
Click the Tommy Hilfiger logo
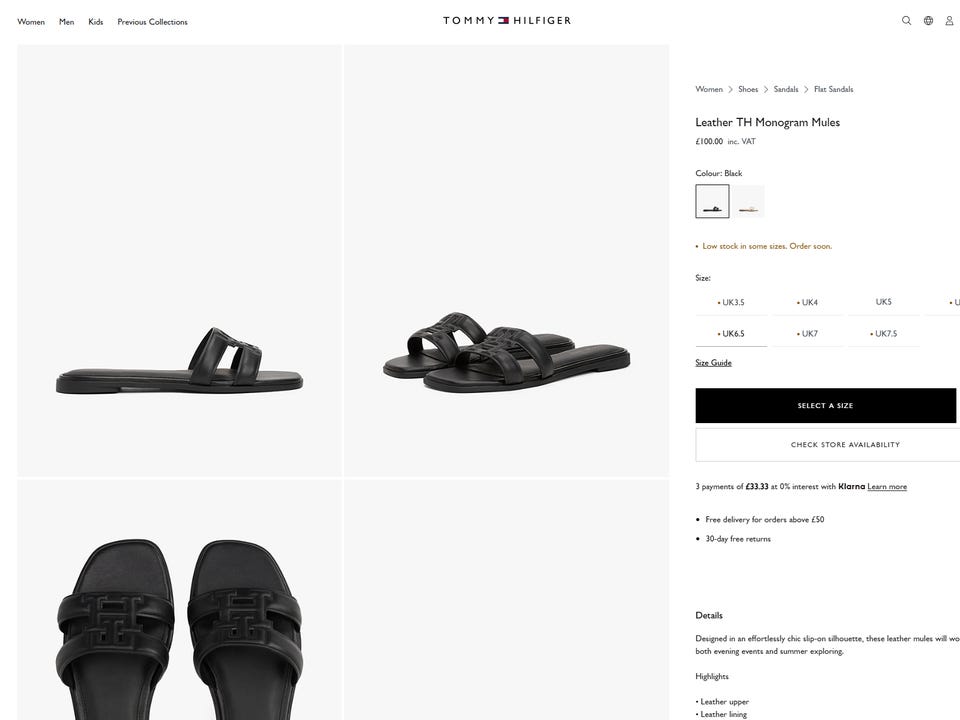point(507,21)
